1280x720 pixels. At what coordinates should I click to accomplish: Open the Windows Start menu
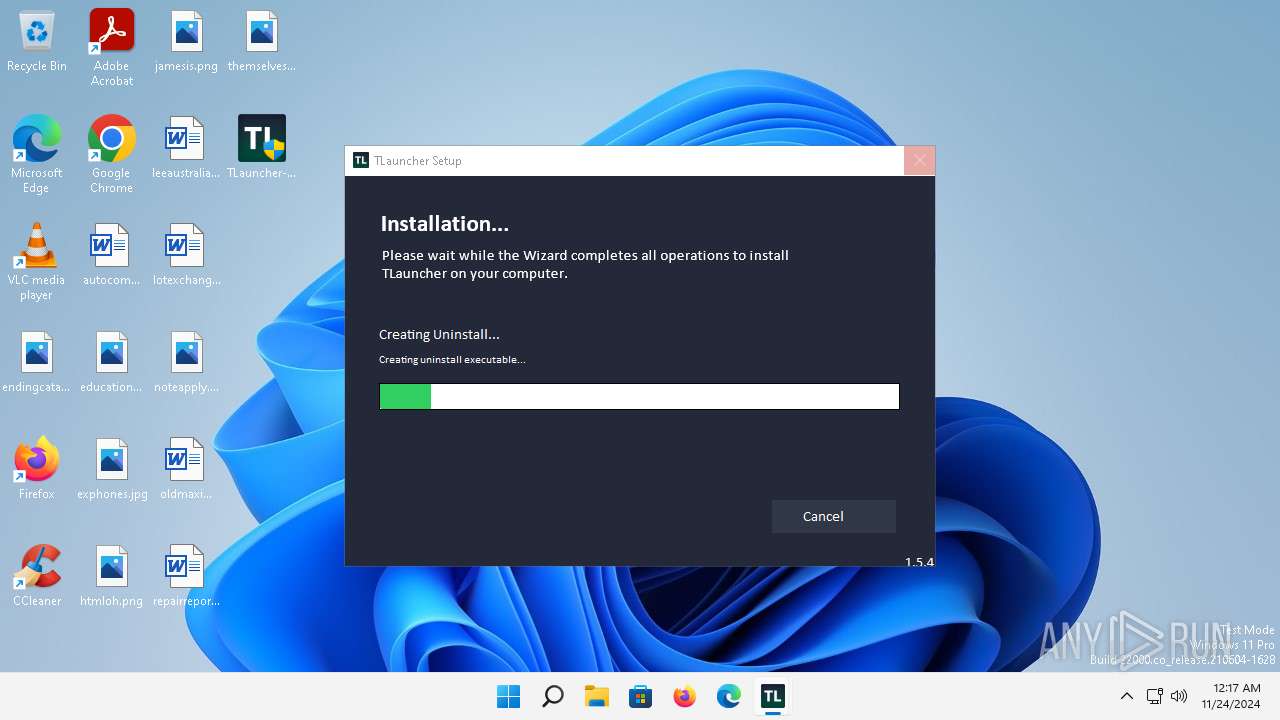[508, 696]
